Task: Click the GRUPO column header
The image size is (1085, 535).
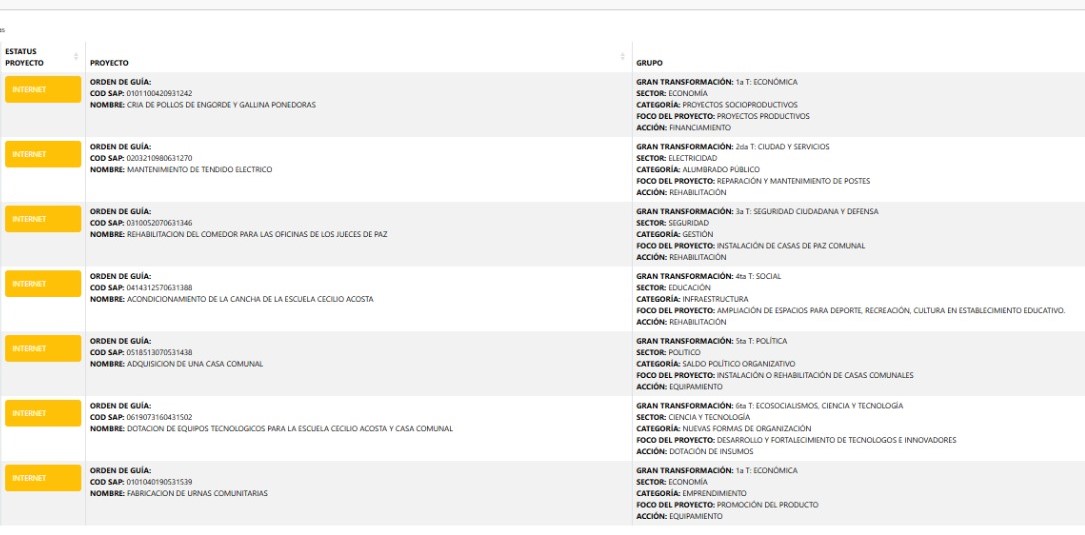Action: (648, 63)
